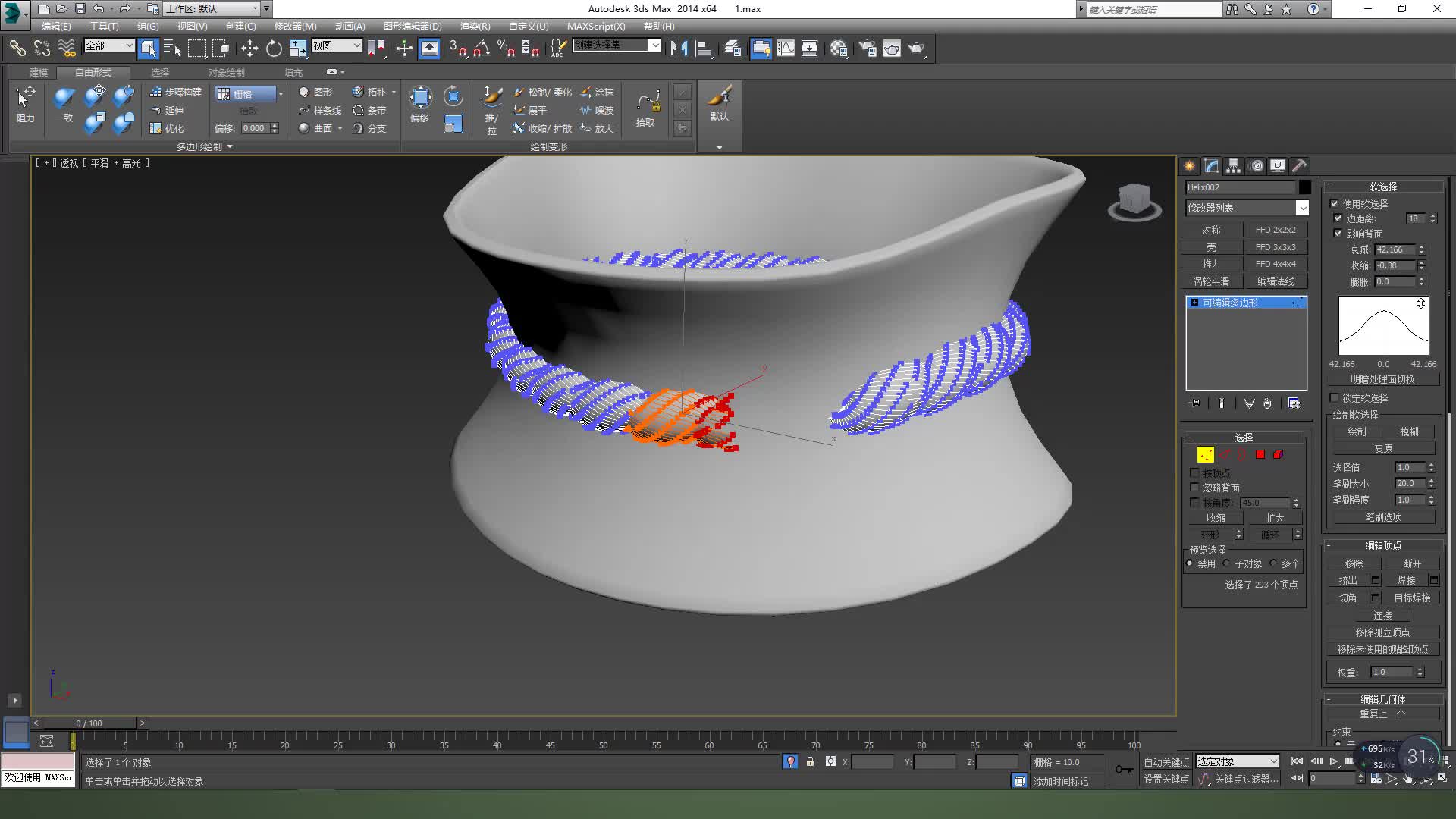Viewport: 1456px width, 819px height.
Task: Click the 移除孤立顶点 button
Action: 1382,632
